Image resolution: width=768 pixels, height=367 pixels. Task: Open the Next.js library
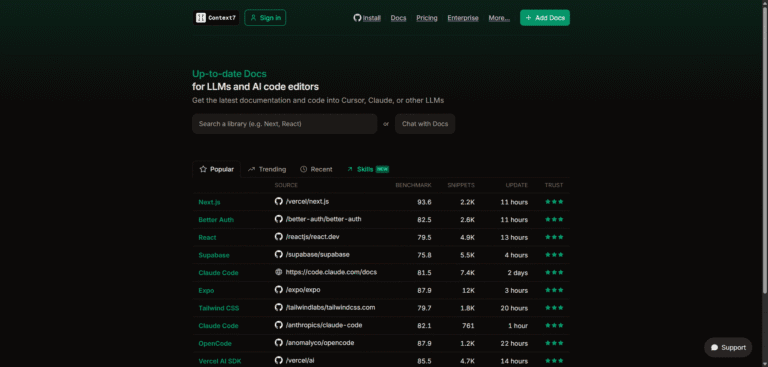click(210, 202)
